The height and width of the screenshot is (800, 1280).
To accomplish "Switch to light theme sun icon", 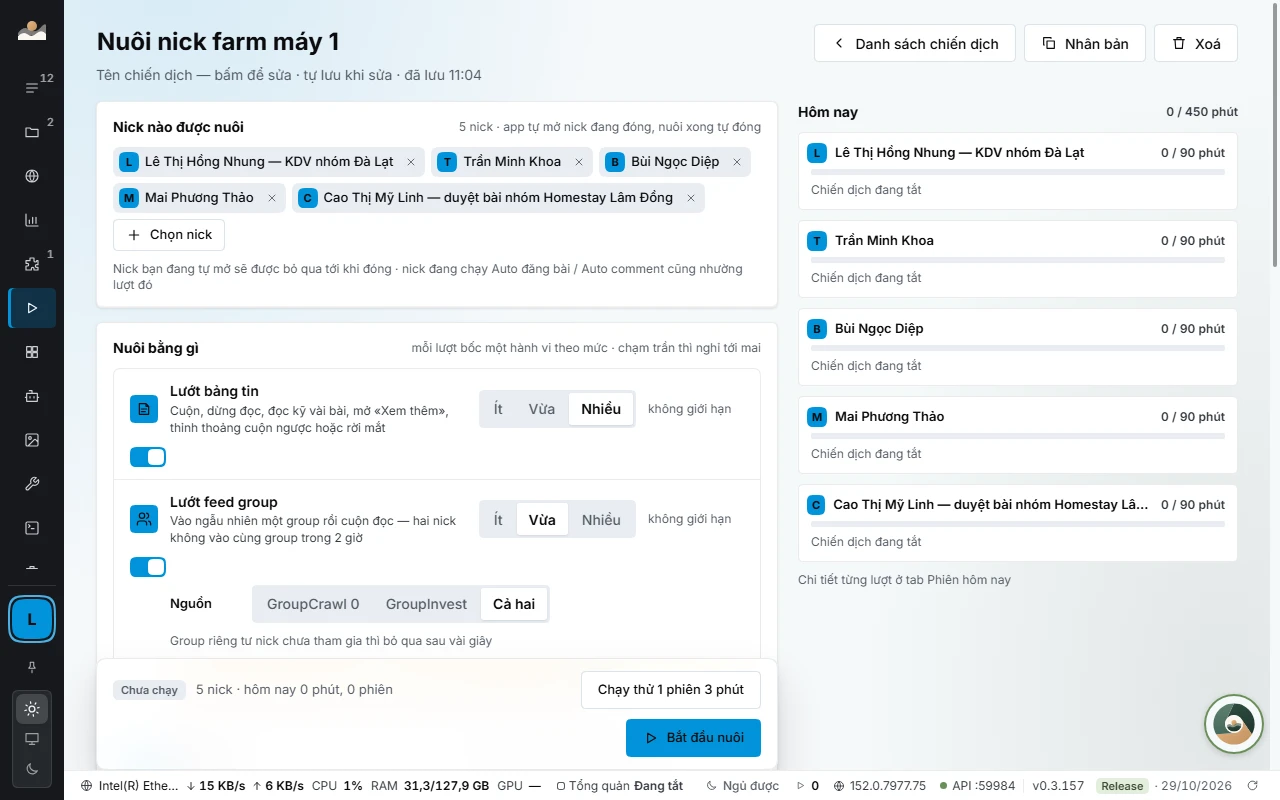I will point(32,709).
